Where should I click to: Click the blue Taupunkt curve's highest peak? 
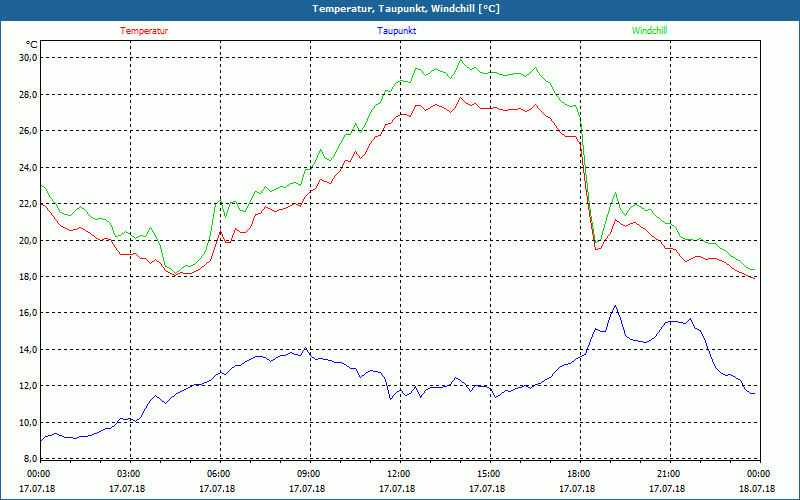click(615, 306)
